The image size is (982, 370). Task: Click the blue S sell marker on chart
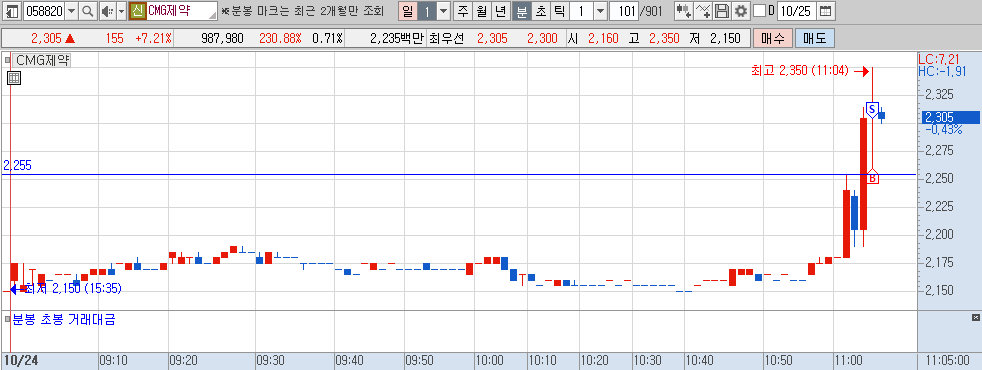pos(872,109)
